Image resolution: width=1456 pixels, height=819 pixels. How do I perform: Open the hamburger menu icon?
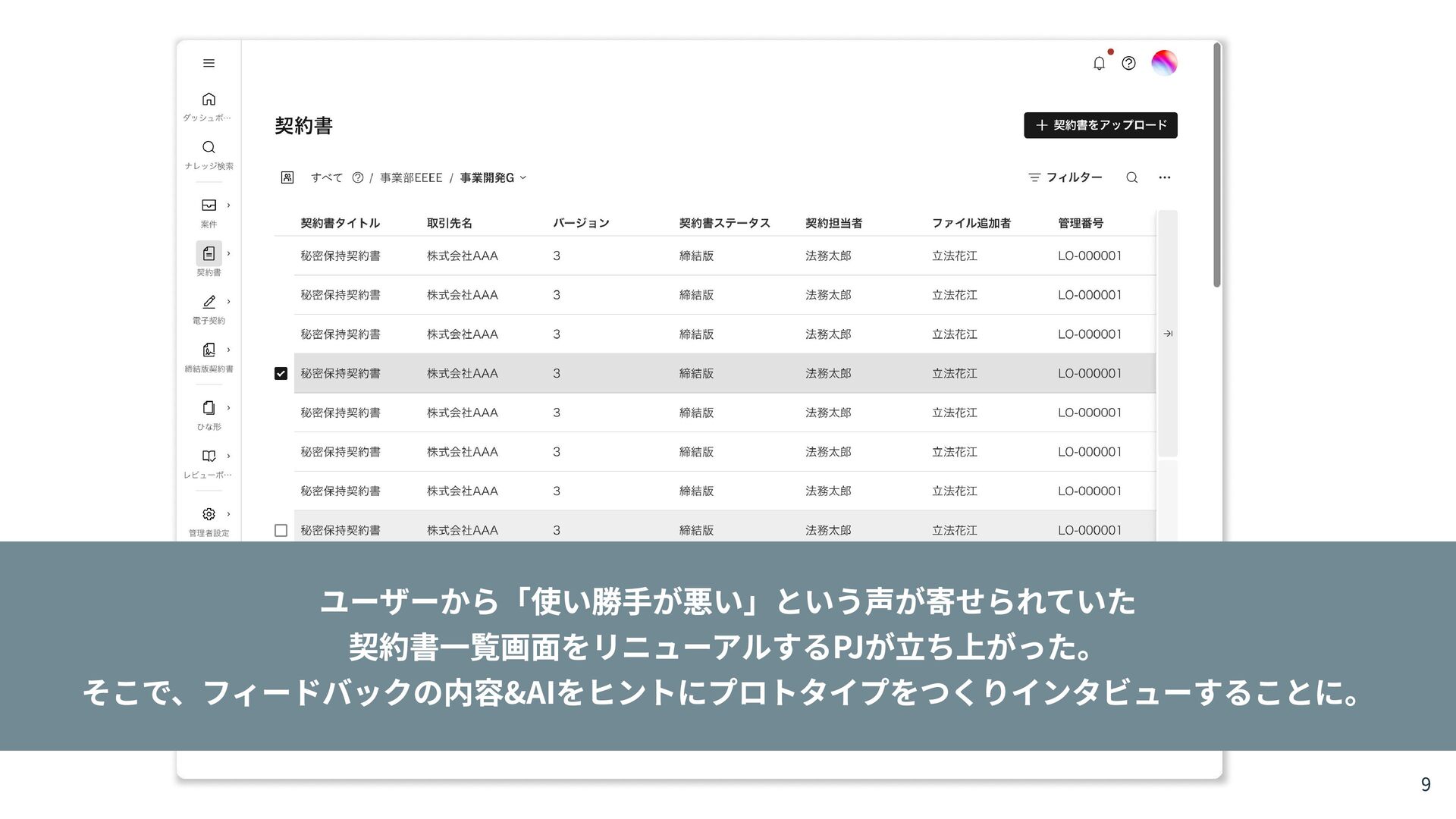point(209,63)
